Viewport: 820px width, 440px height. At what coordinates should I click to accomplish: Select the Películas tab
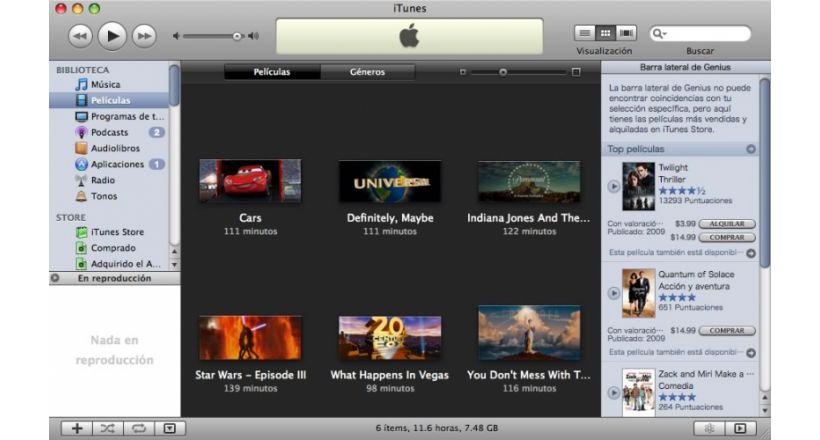(272, 72)
